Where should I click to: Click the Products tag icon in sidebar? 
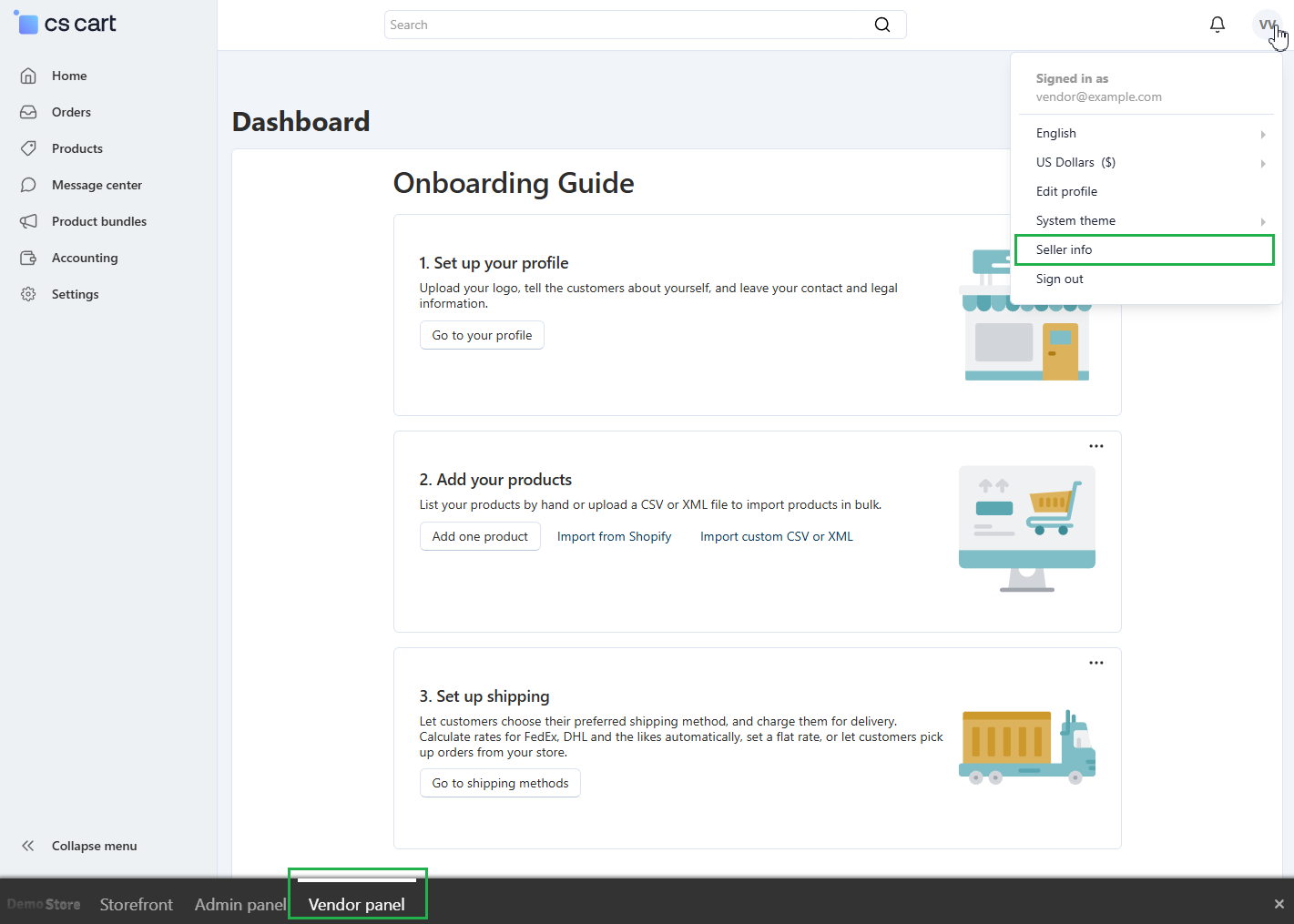(x=28, y=148)
